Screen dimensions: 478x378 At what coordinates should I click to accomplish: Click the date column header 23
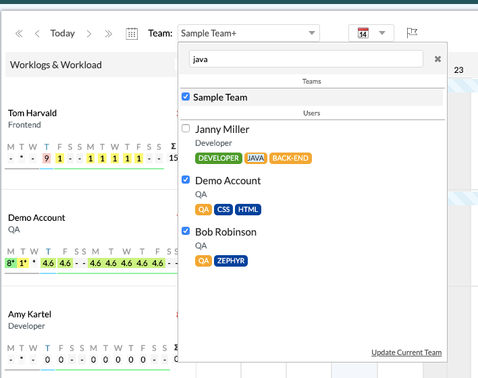[459, 70]
